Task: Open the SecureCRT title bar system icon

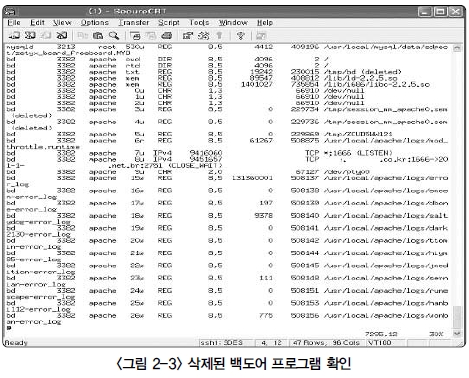Action: 11,12
